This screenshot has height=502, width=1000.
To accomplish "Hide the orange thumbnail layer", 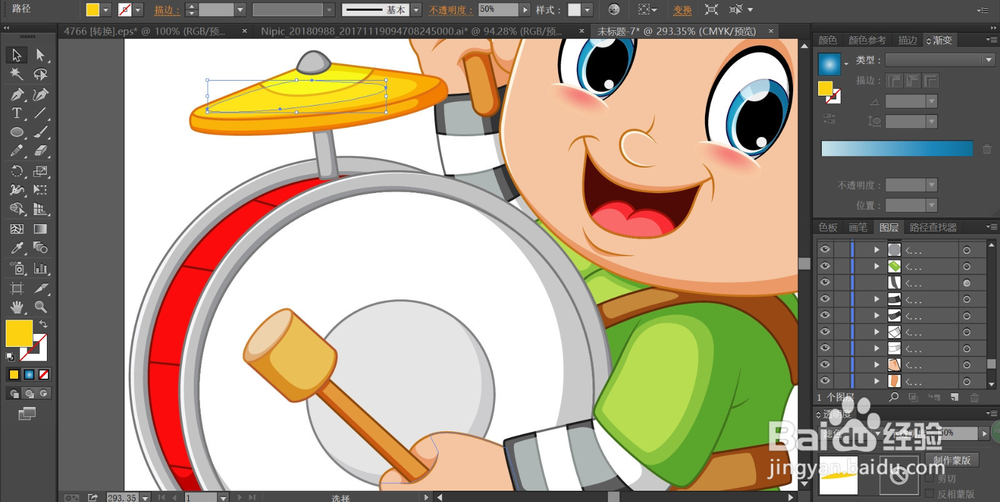I will (x=825, y=381).
